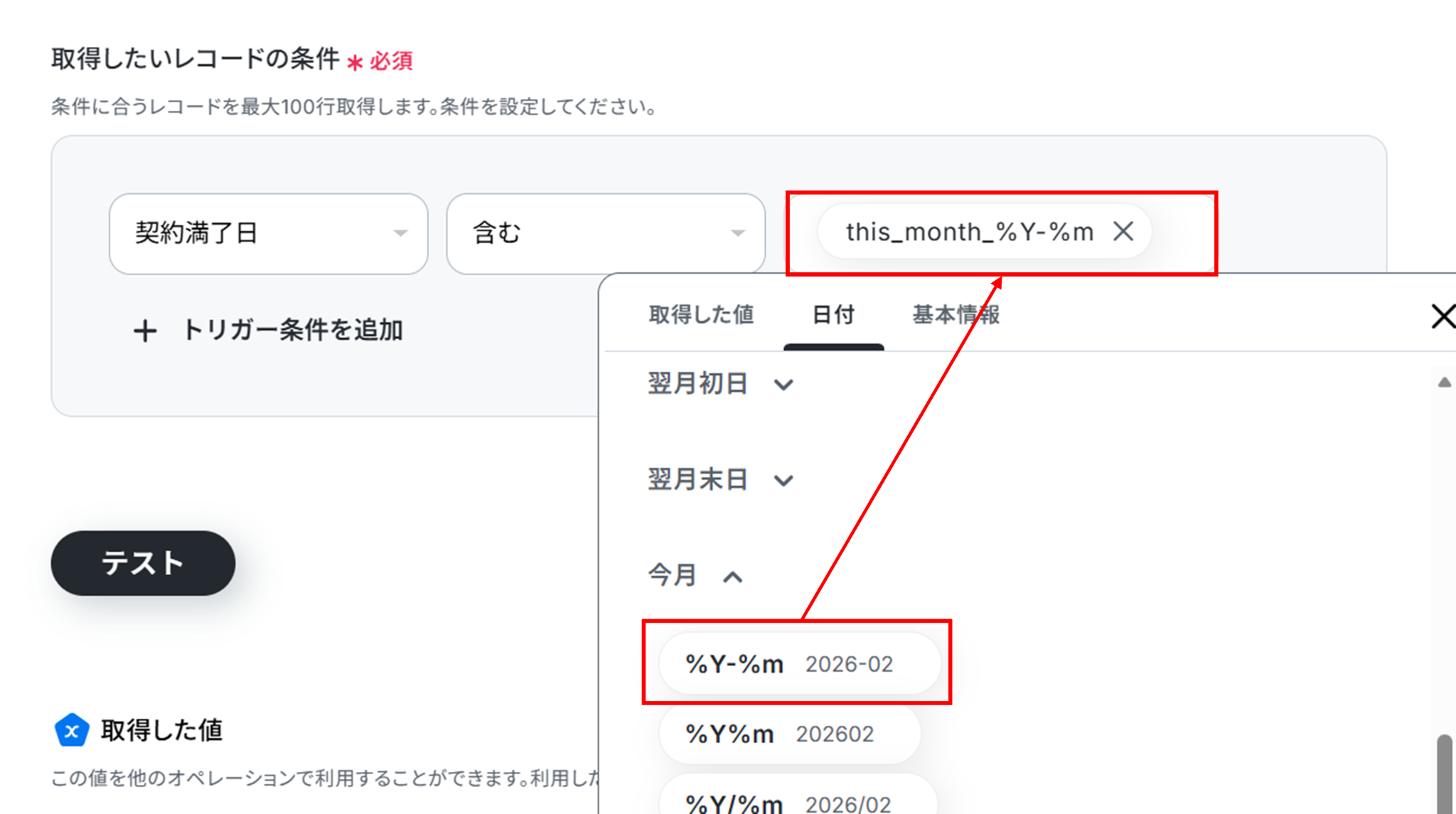
Task: Click the plus icon to add trigger condition
Action: click(x=145, y=331)
